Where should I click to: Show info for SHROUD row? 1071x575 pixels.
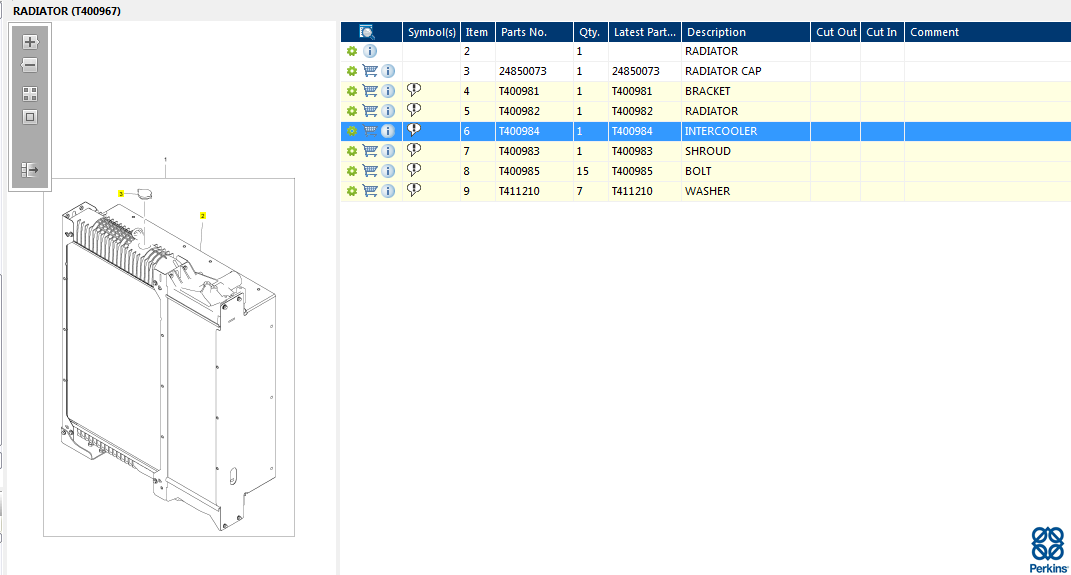[x=388, y=151]
